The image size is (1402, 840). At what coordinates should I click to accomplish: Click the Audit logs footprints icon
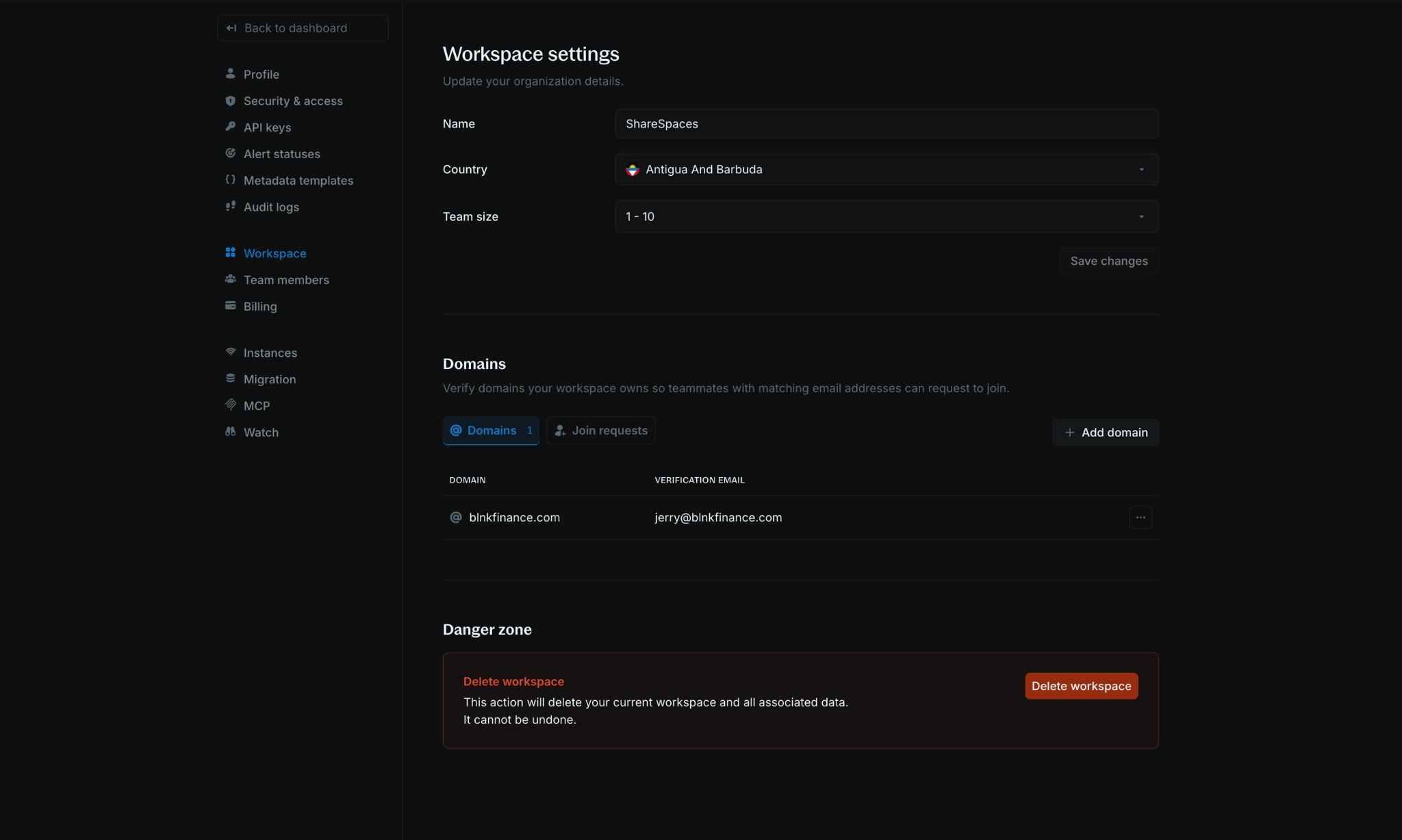coord(231,206)
